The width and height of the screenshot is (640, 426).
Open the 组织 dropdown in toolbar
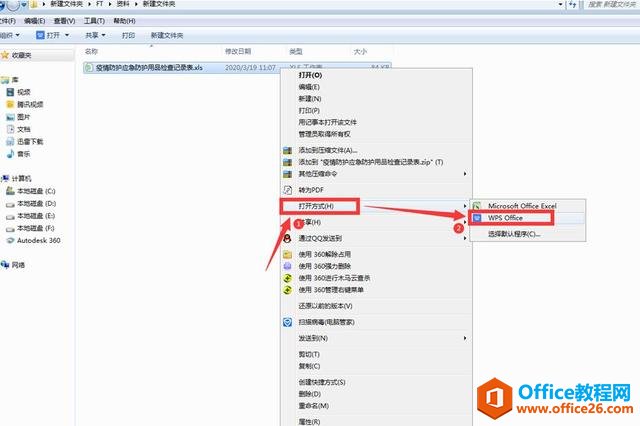[x=9, y=36]
